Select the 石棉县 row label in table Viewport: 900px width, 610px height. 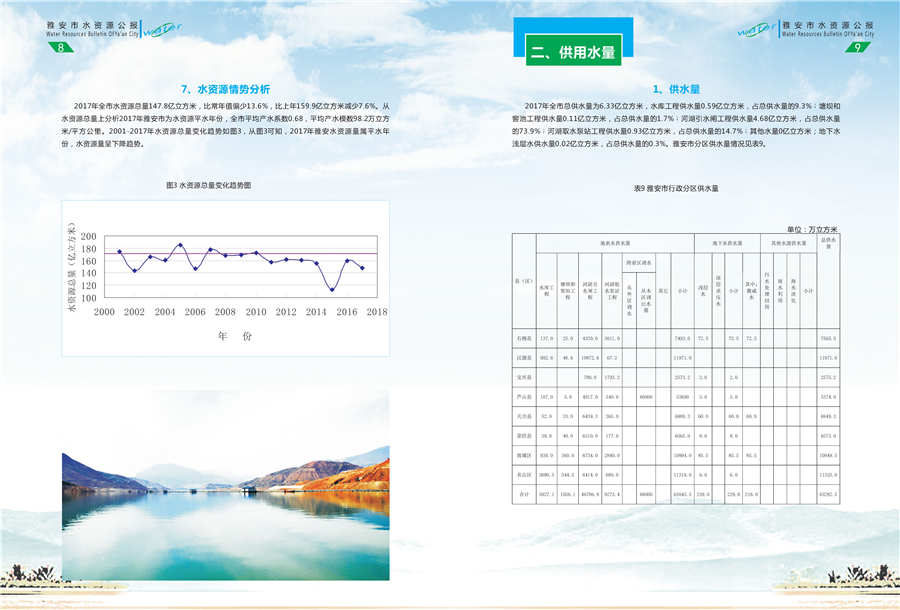(524, 339)
